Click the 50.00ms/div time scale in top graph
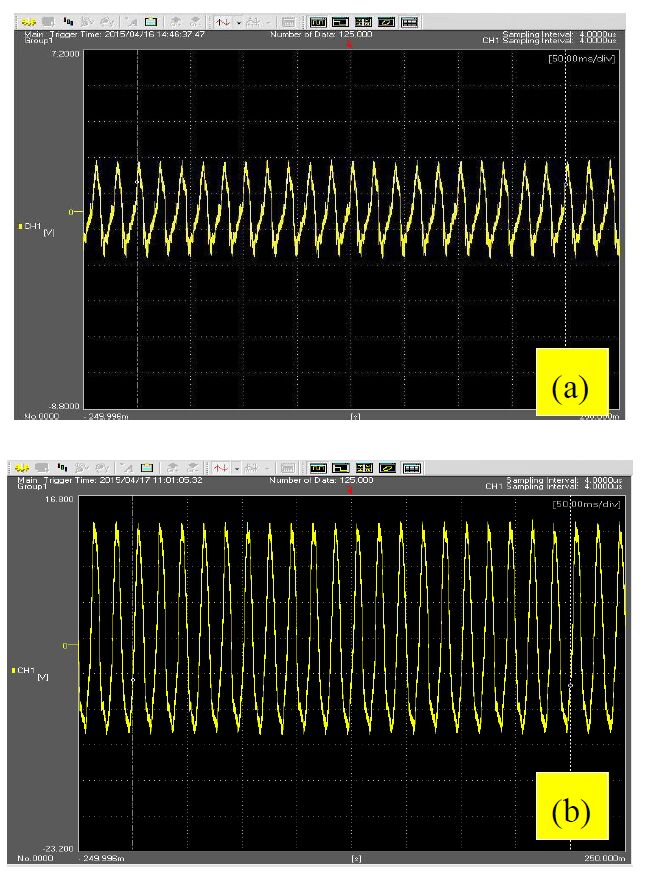Viewport: 645px width, 874px height. click(x=583, y=59)
